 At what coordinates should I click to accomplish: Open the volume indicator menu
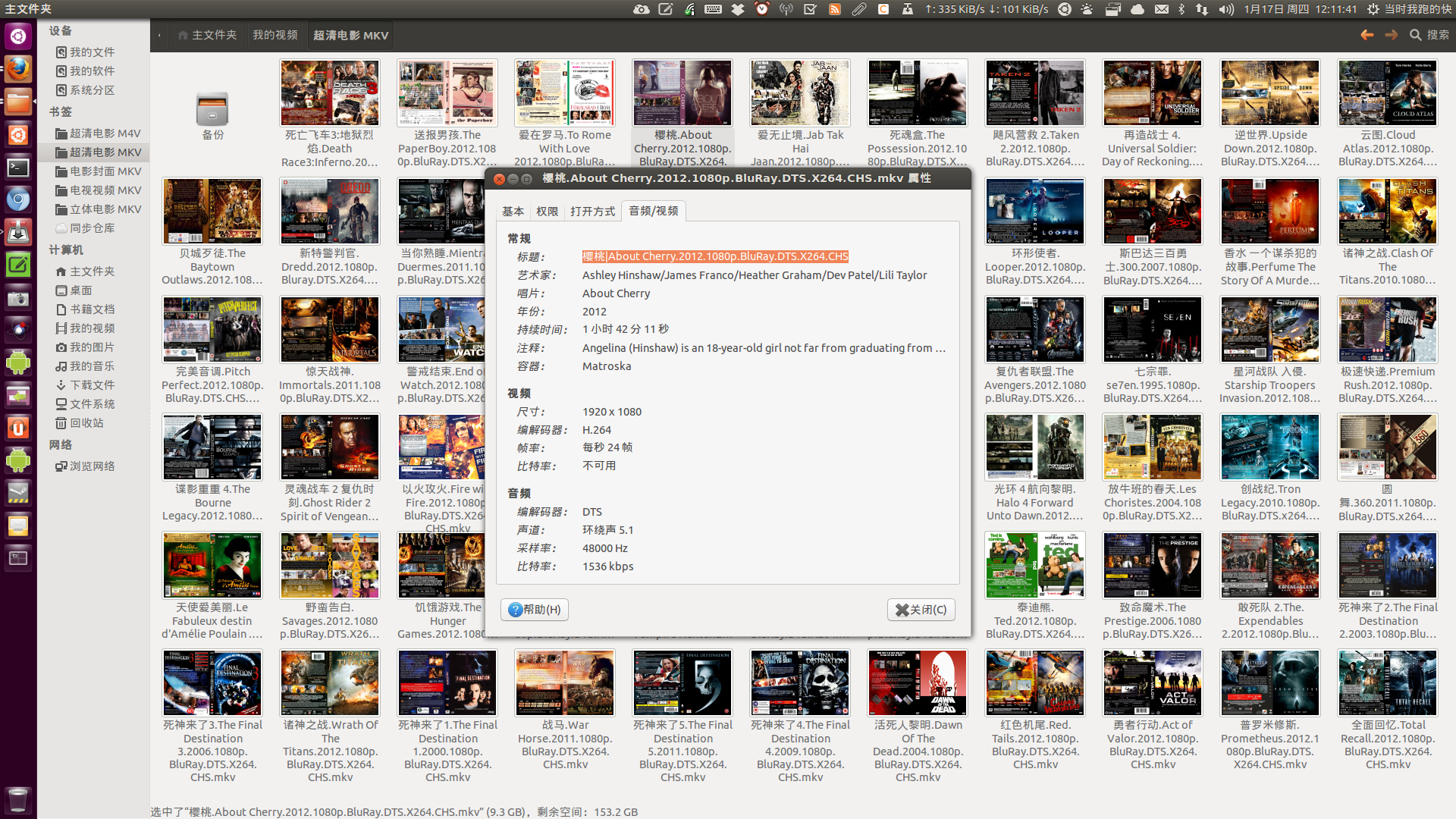(x=1226, y=9)
